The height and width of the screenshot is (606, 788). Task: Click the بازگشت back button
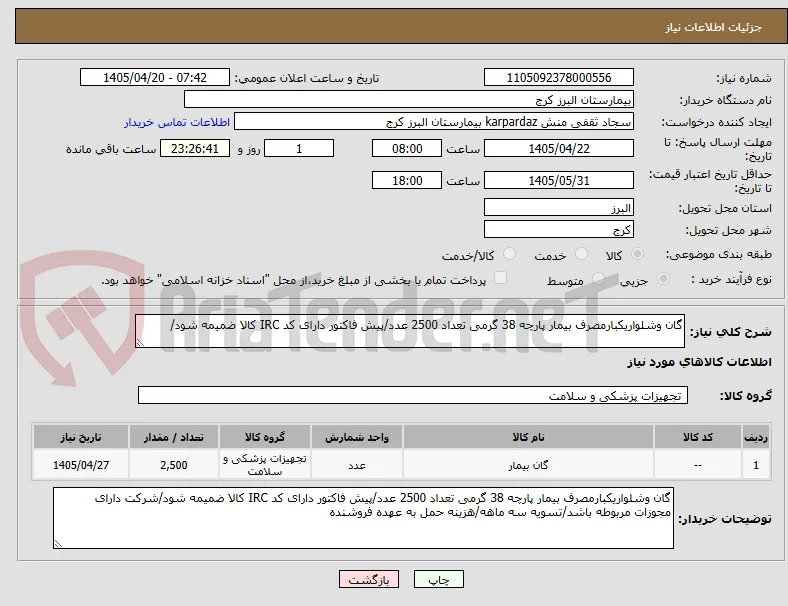coord(369,579)
